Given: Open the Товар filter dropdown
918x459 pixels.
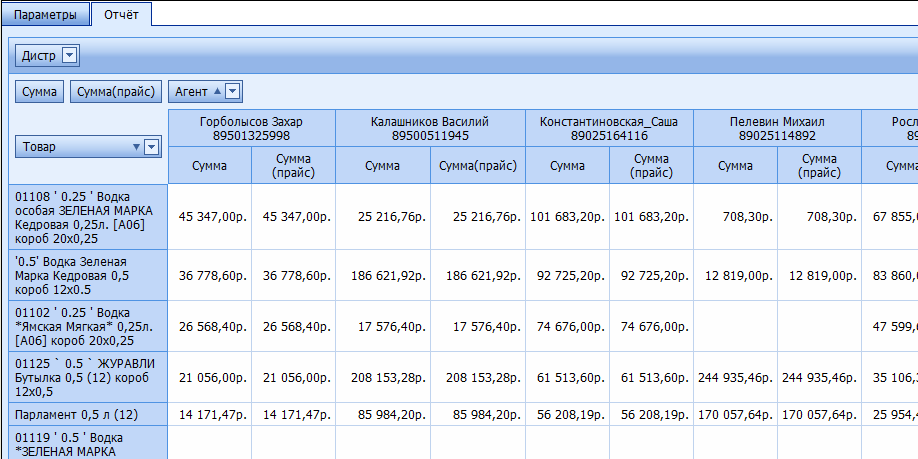Looking at the screenshot, I should (x=152, y=147).
